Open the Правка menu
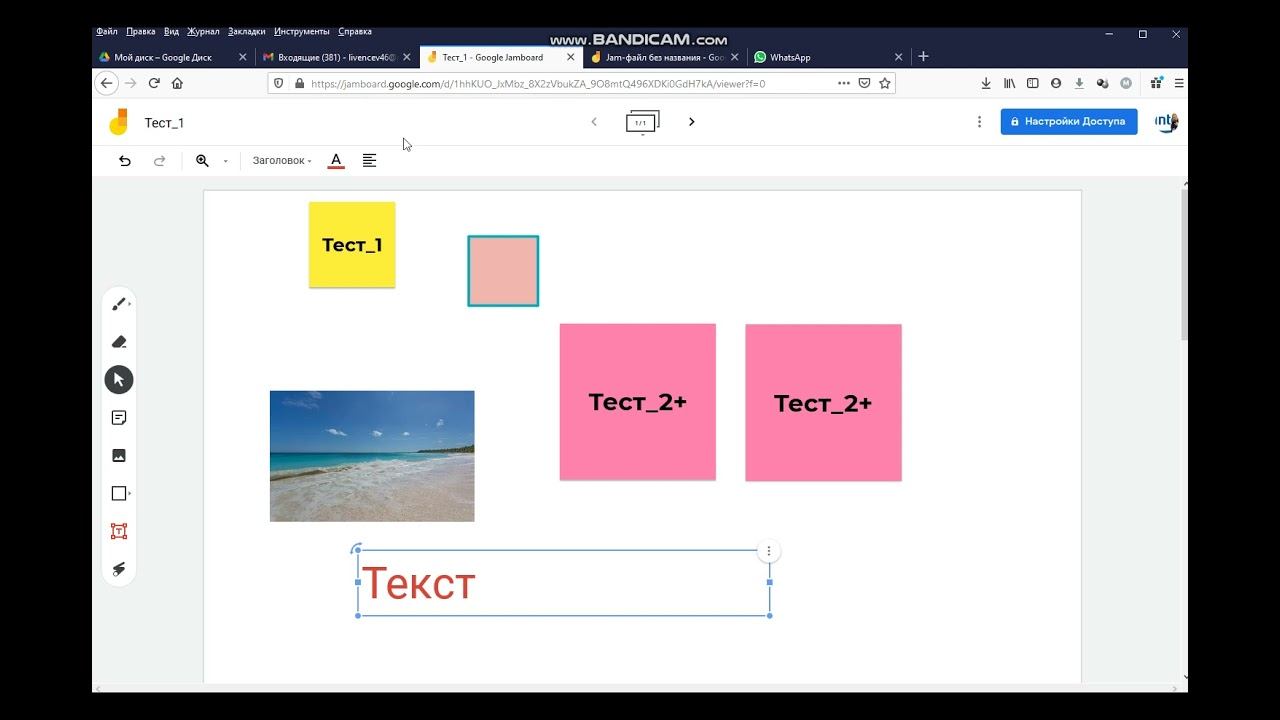Viewport: 1280px width, 720px height. click(x=141, y=32)
